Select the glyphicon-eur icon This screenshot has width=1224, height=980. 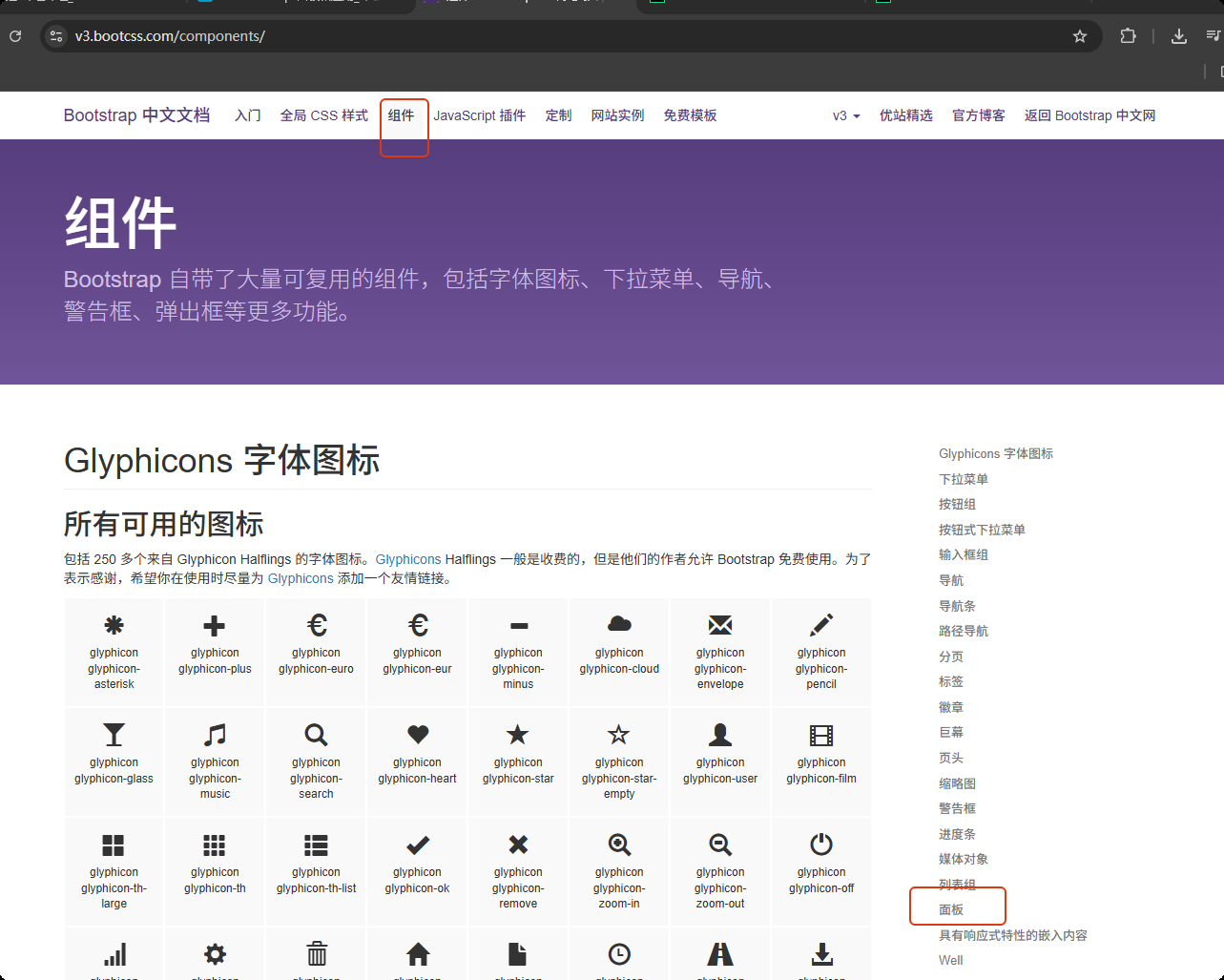(x=418, y=626)
